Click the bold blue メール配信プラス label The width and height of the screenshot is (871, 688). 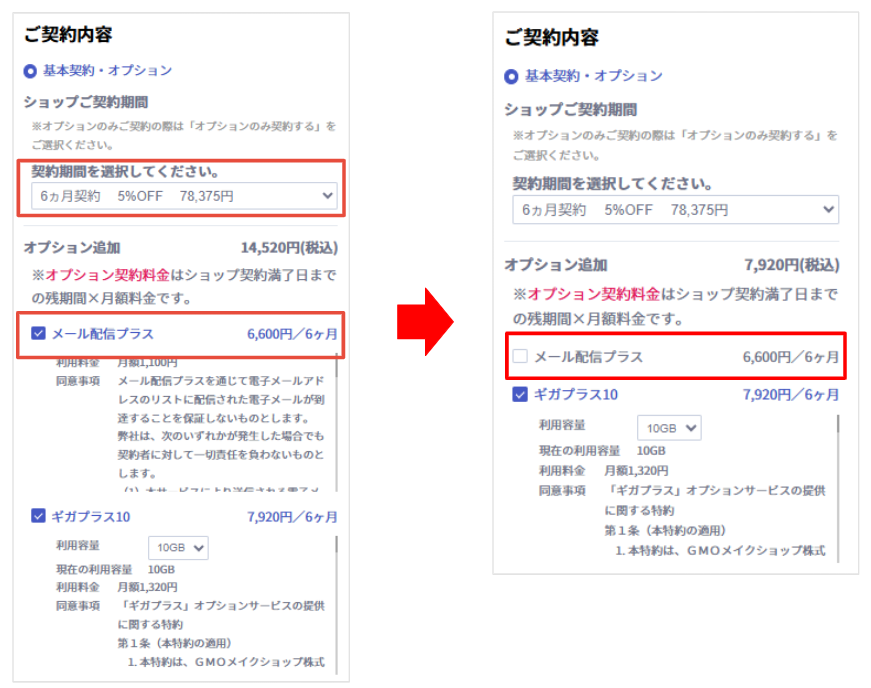[103, 334]
